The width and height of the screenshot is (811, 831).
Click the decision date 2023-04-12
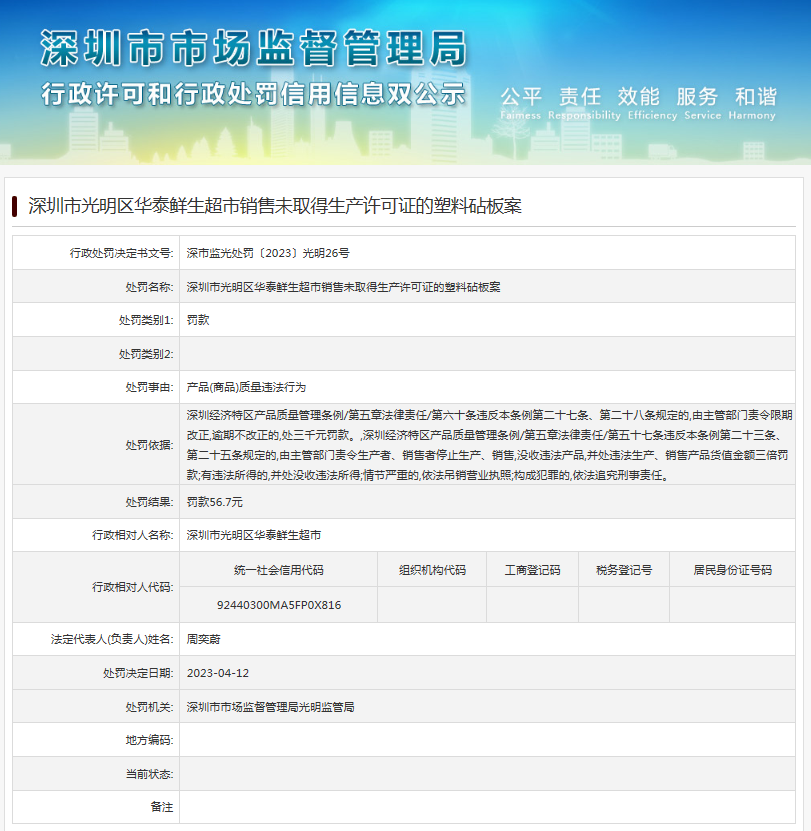pyautogui.click(x=218, y=673)
